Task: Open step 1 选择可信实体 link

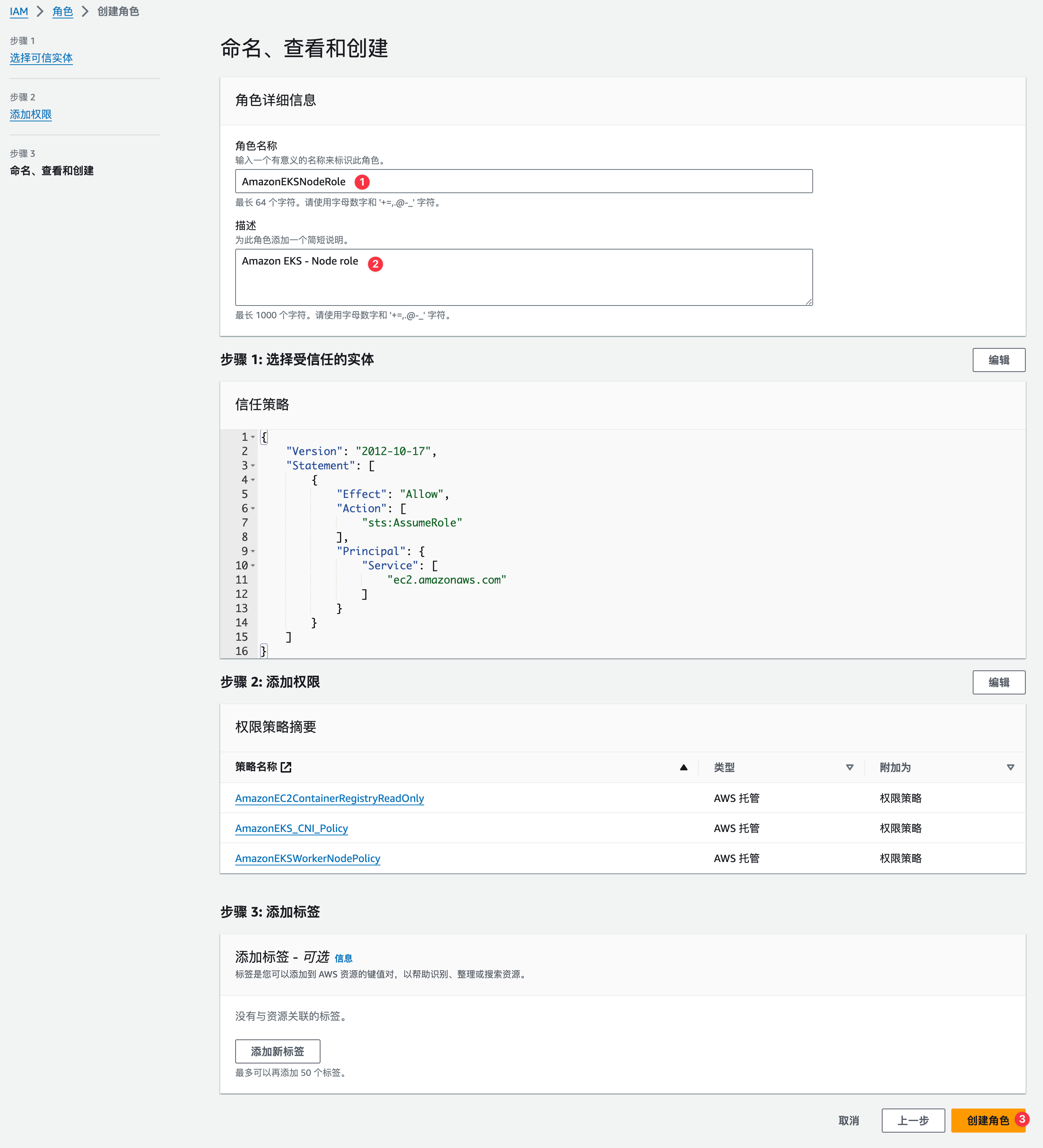Action: 41,58
